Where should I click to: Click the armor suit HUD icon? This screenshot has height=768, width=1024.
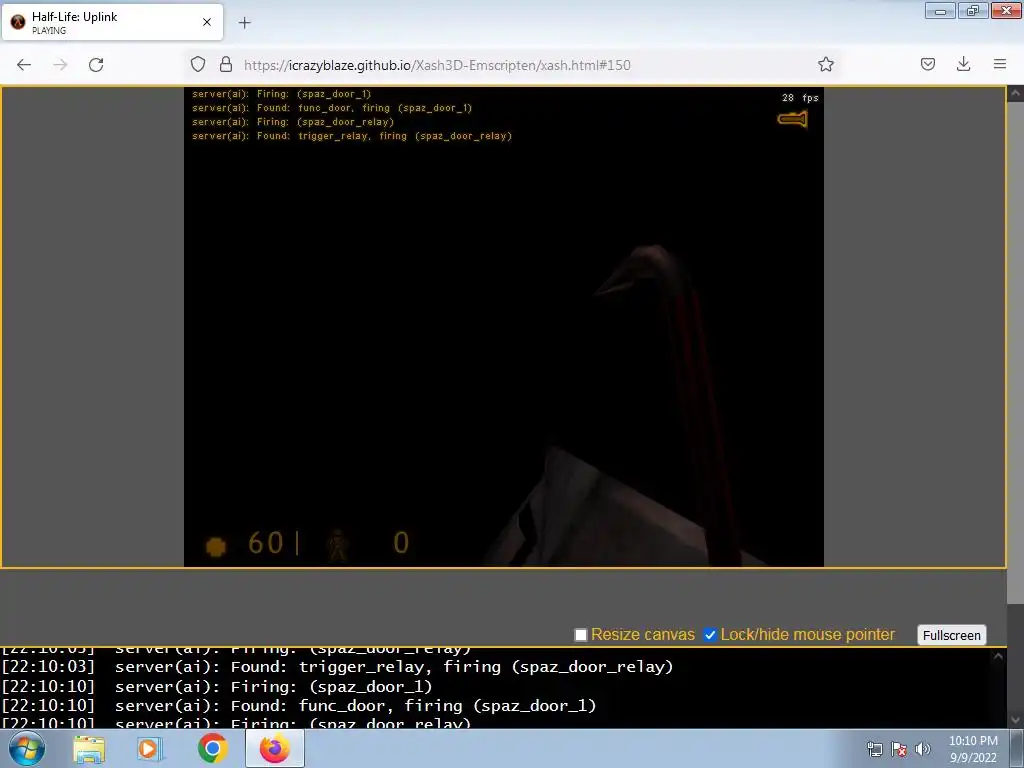(338, 545)
